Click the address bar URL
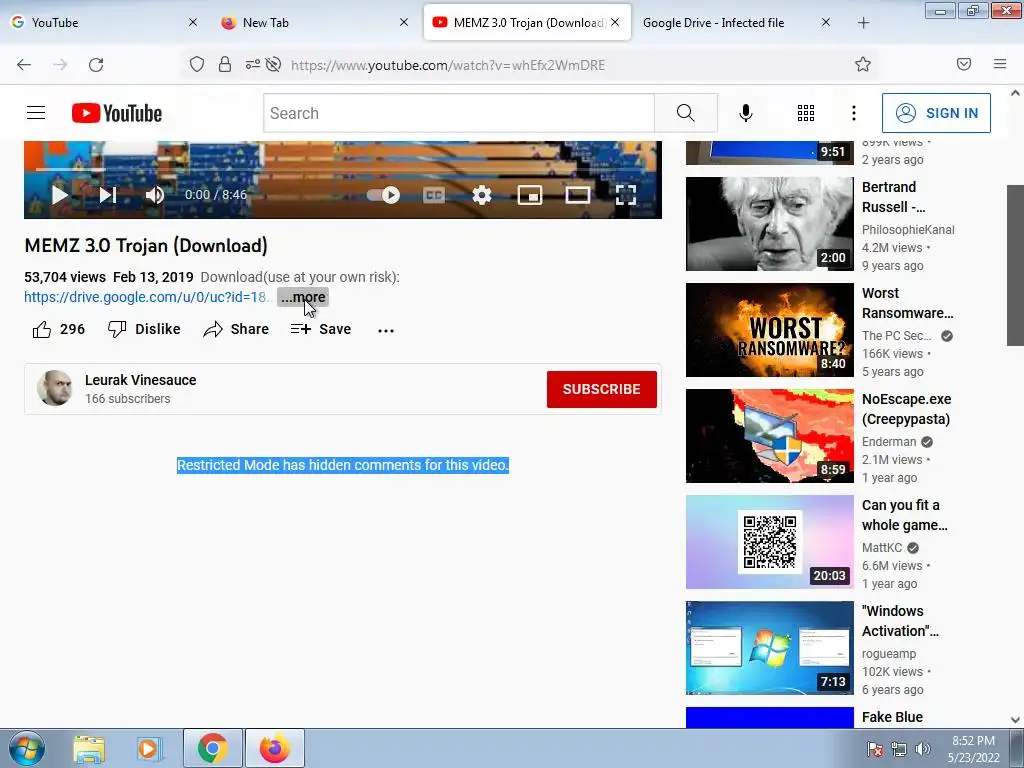 tap(448, 65)
